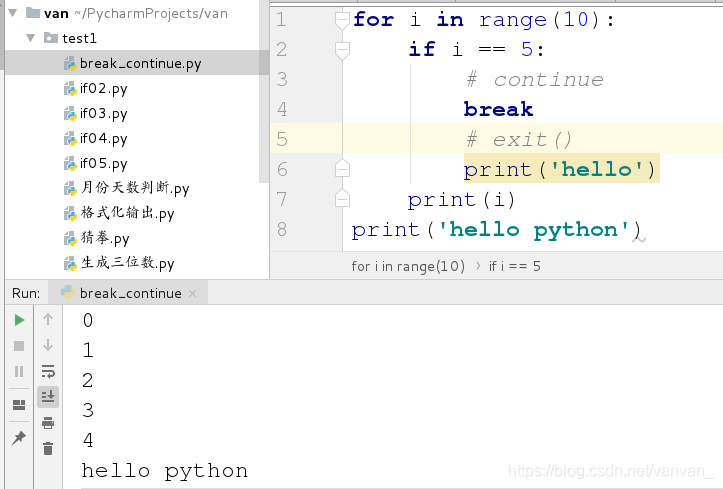Collapse the van project root

[x=13, y=13]
